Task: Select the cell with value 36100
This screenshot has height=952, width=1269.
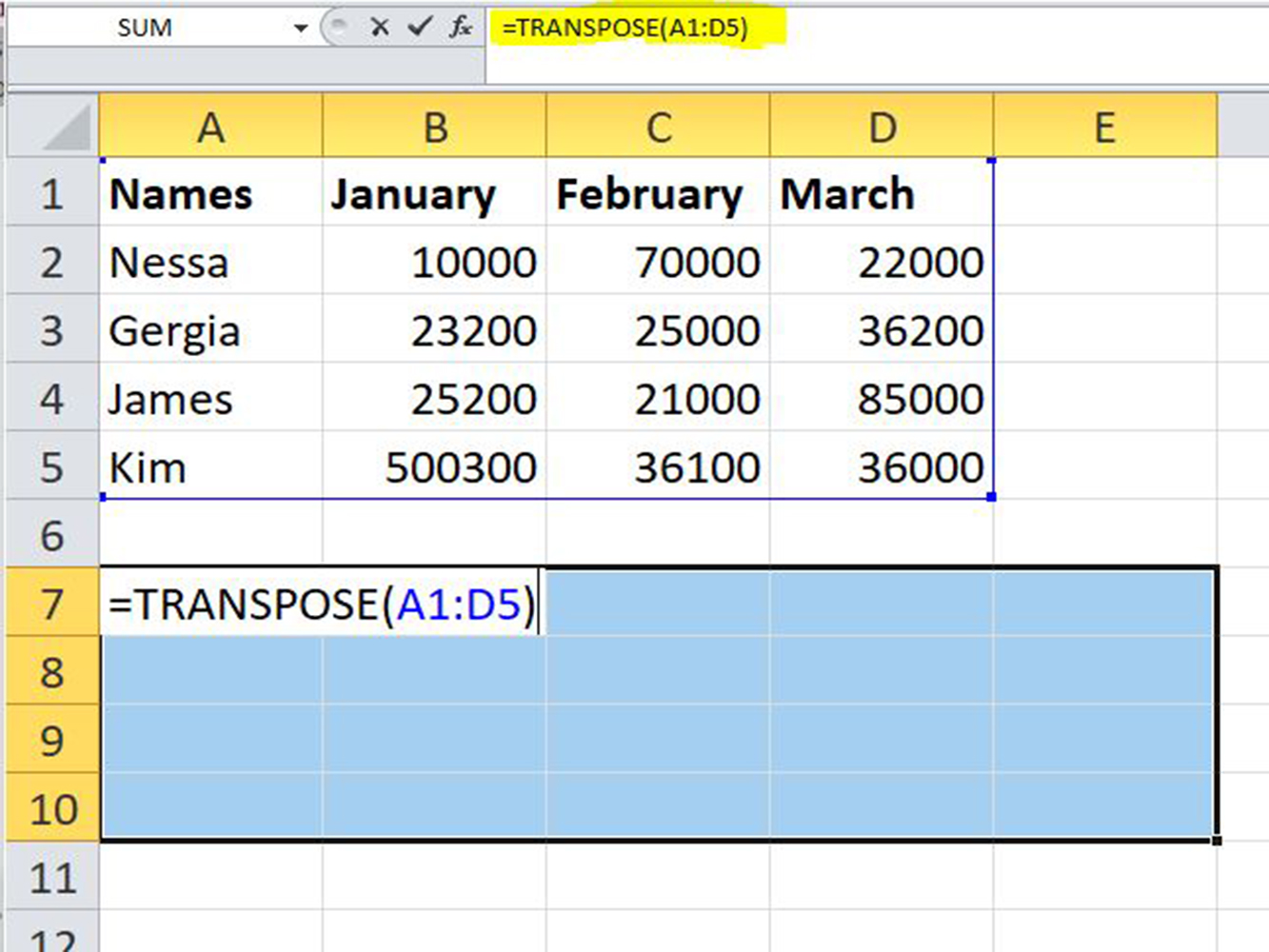Action: tap(658, 466)
